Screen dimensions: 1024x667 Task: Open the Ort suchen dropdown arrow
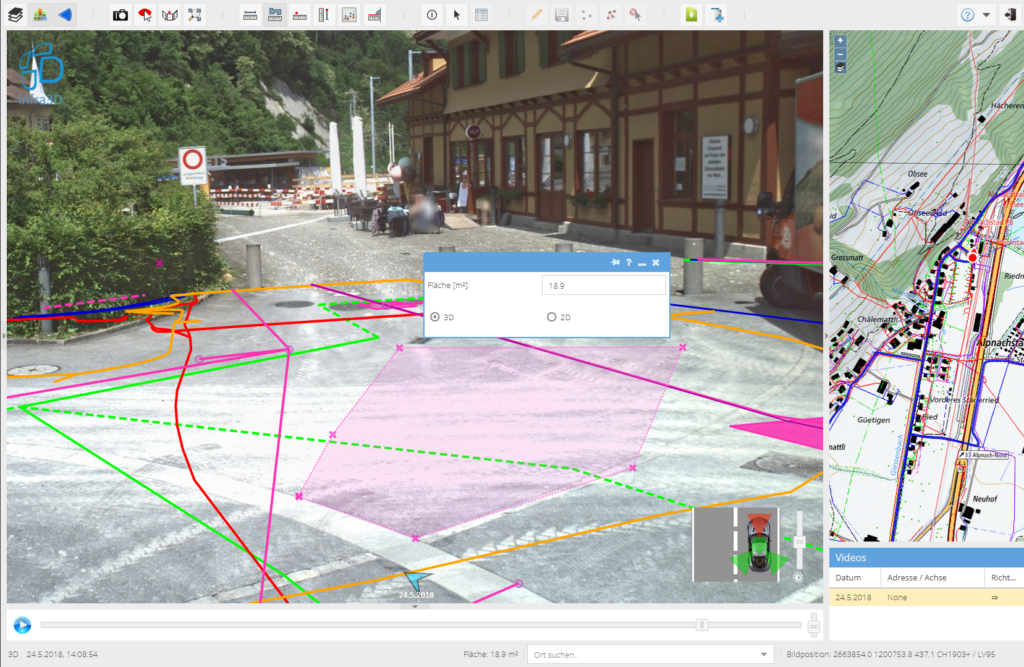(x=765, y=654)
